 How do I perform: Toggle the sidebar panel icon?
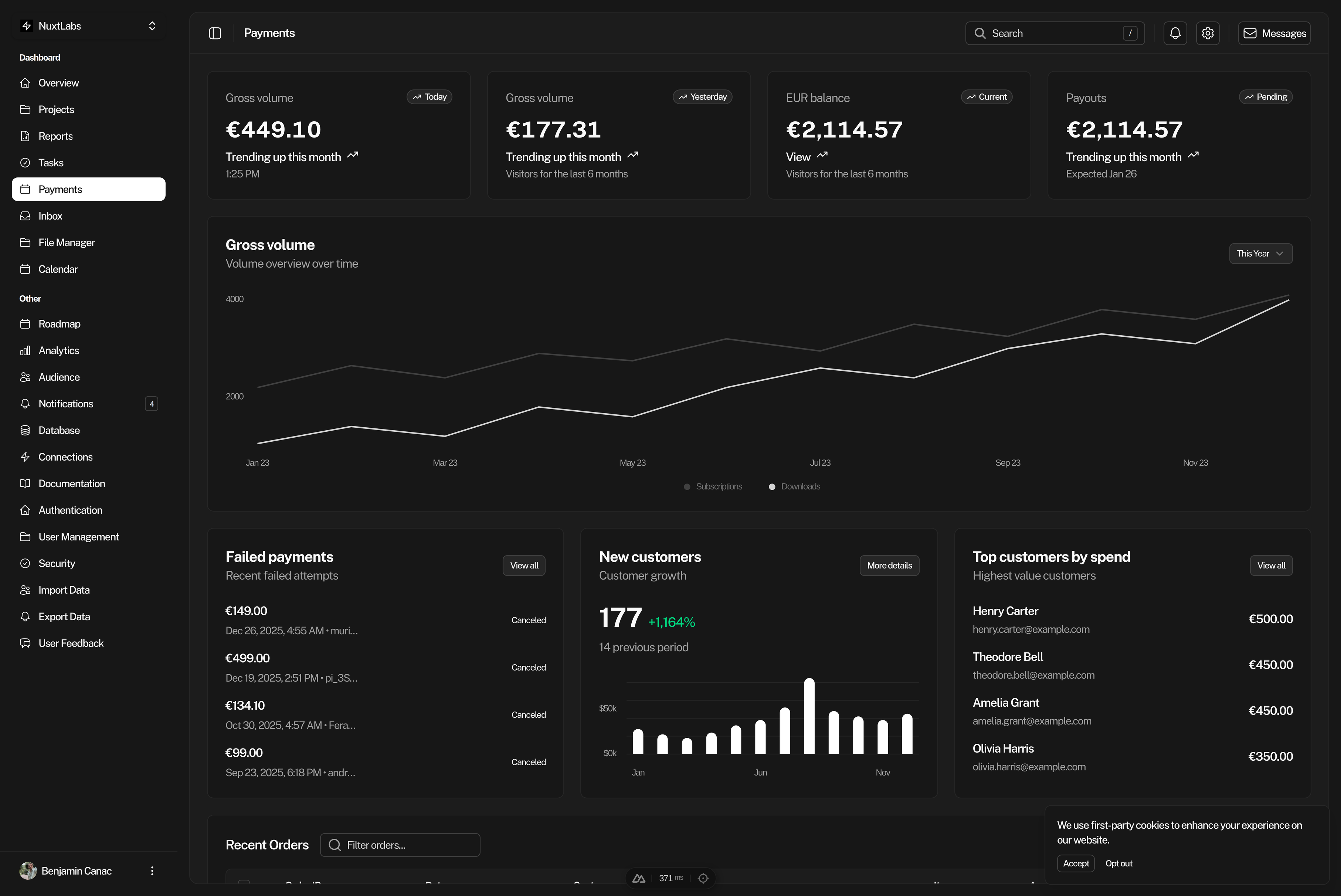[x=215, y=33]
